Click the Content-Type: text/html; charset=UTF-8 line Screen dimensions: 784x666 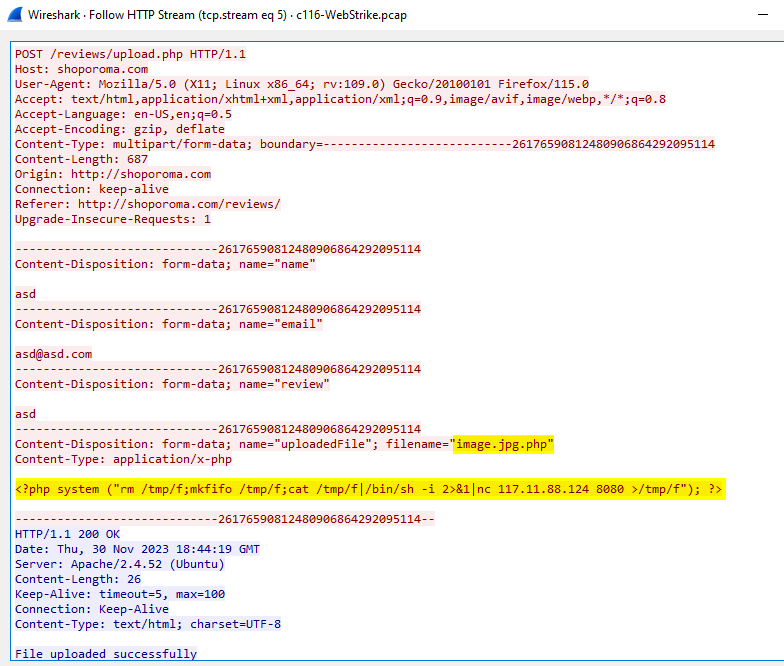pos(148,624)
